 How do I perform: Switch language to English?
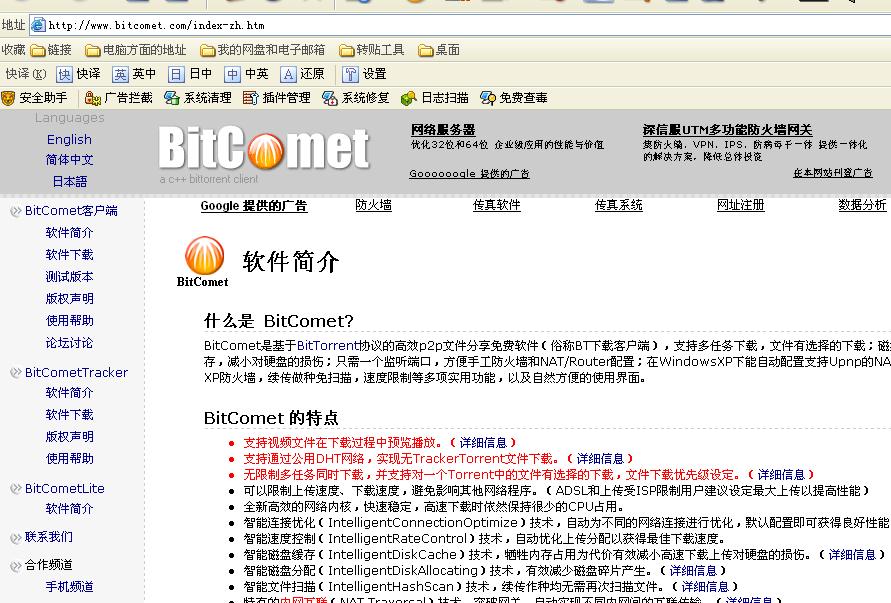tap(69, 139)
